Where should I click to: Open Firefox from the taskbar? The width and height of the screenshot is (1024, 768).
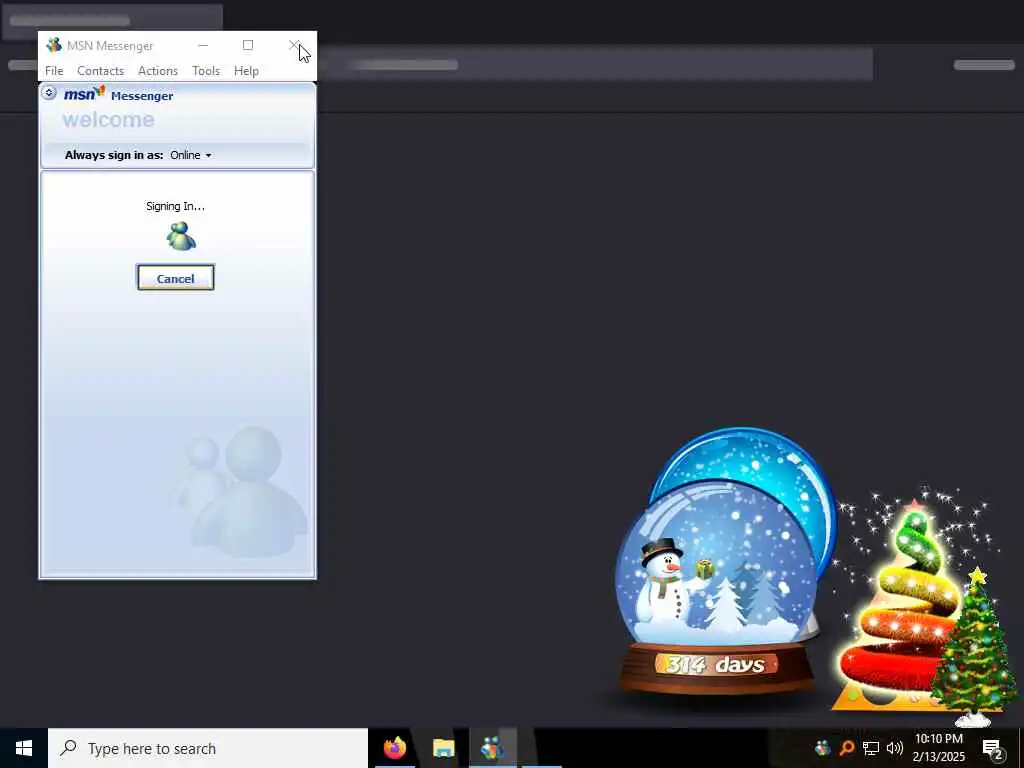(x=394, y=748)
